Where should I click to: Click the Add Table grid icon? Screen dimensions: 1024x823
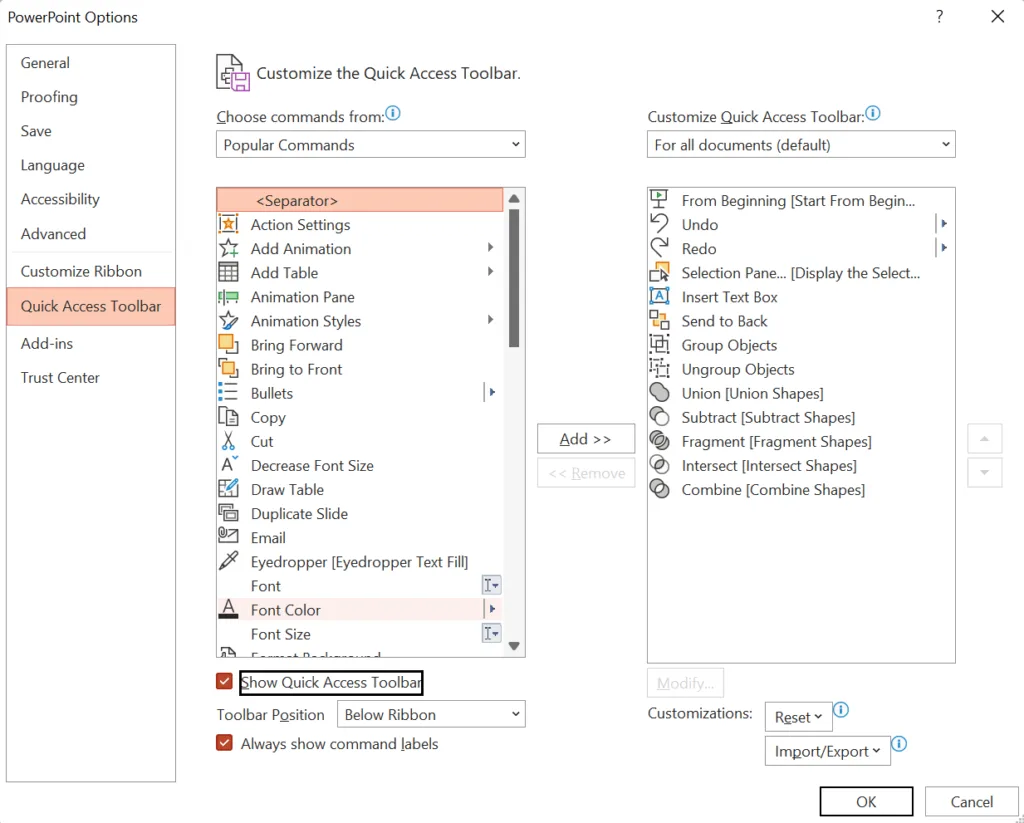[228, 272]
